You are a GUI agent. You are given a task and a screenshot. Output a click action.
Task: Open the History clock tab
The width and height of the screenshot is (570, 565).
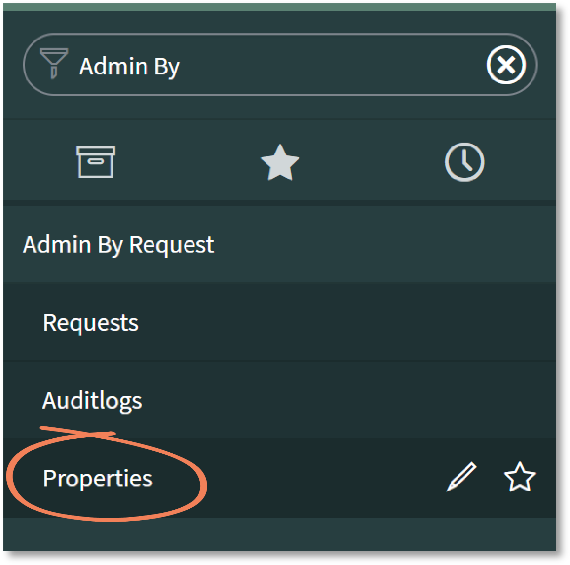(x=465, y=162)
